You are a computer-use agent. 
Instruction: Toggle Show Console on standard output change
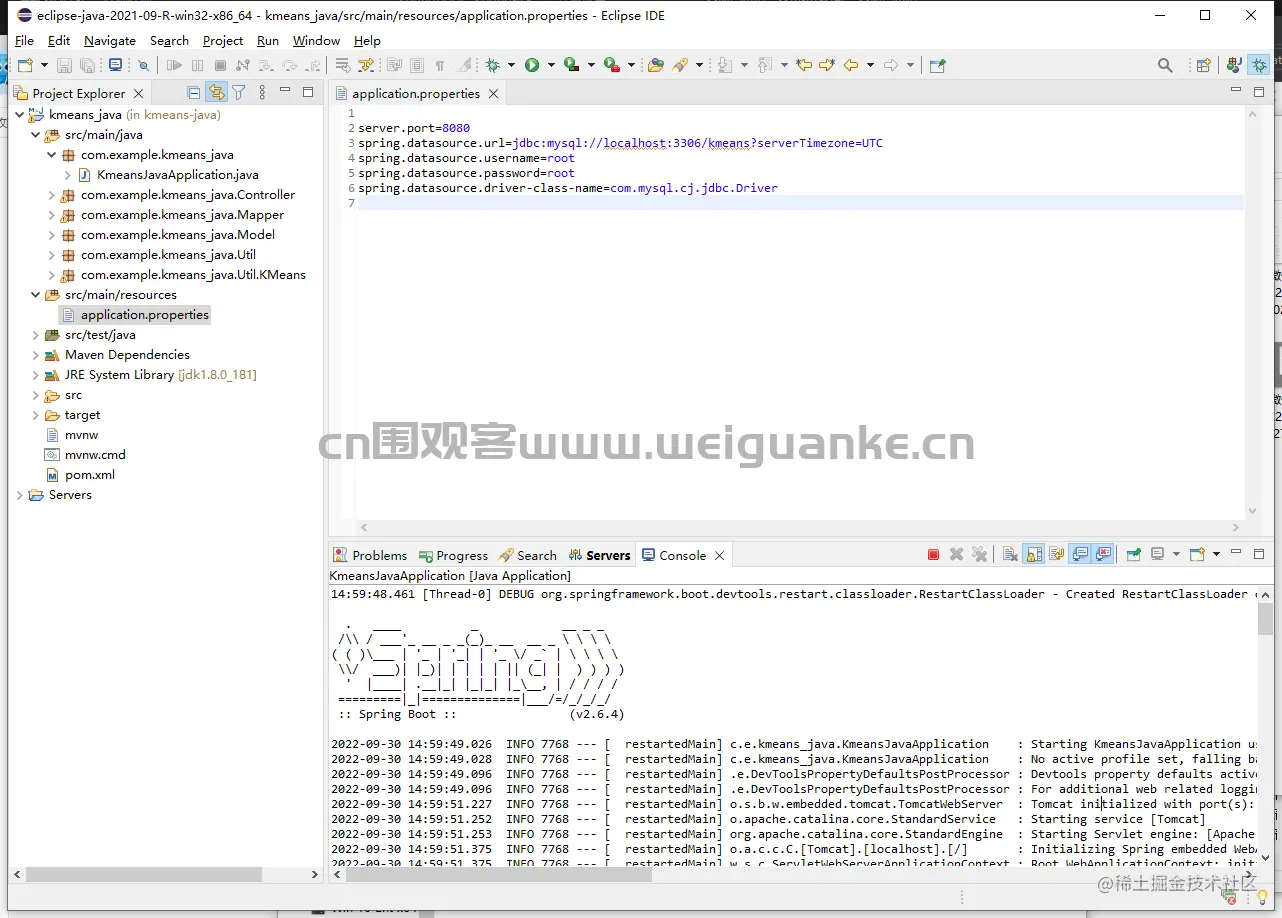1080,554
